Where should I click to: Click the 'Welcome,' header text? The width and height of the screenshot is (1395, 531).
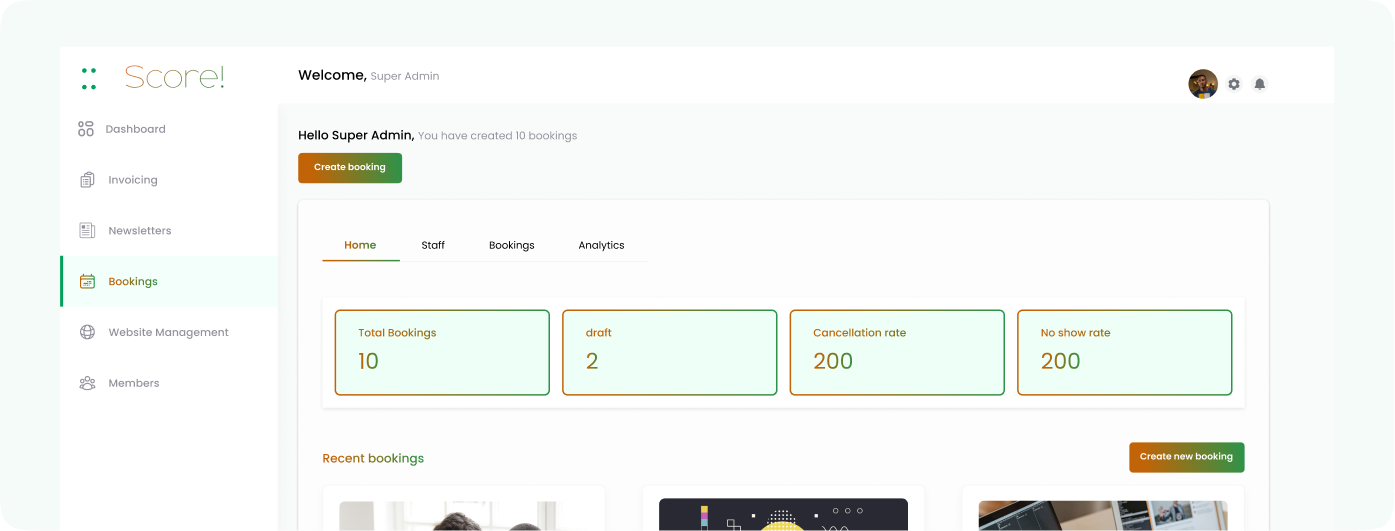(332, 76)
